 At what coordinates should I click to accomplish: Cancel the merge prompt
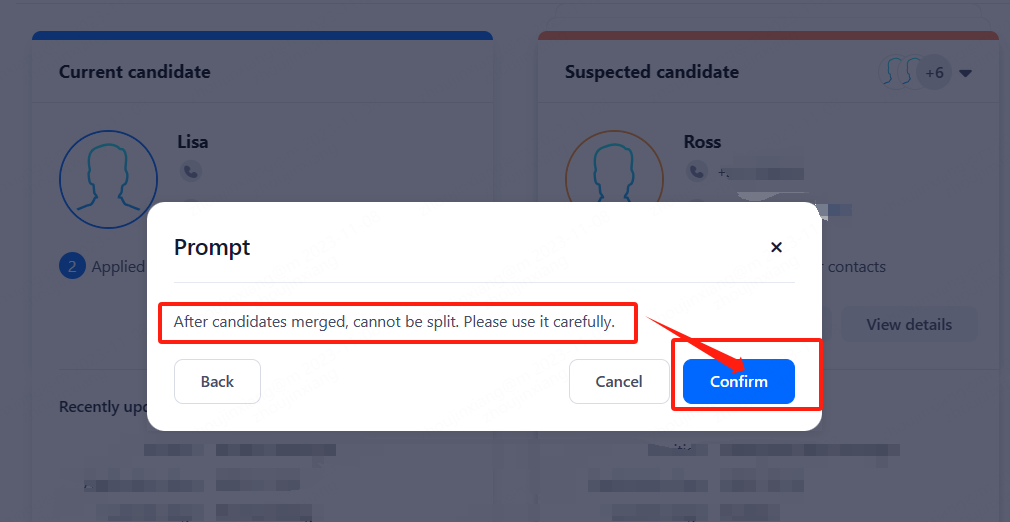point(618,381)
